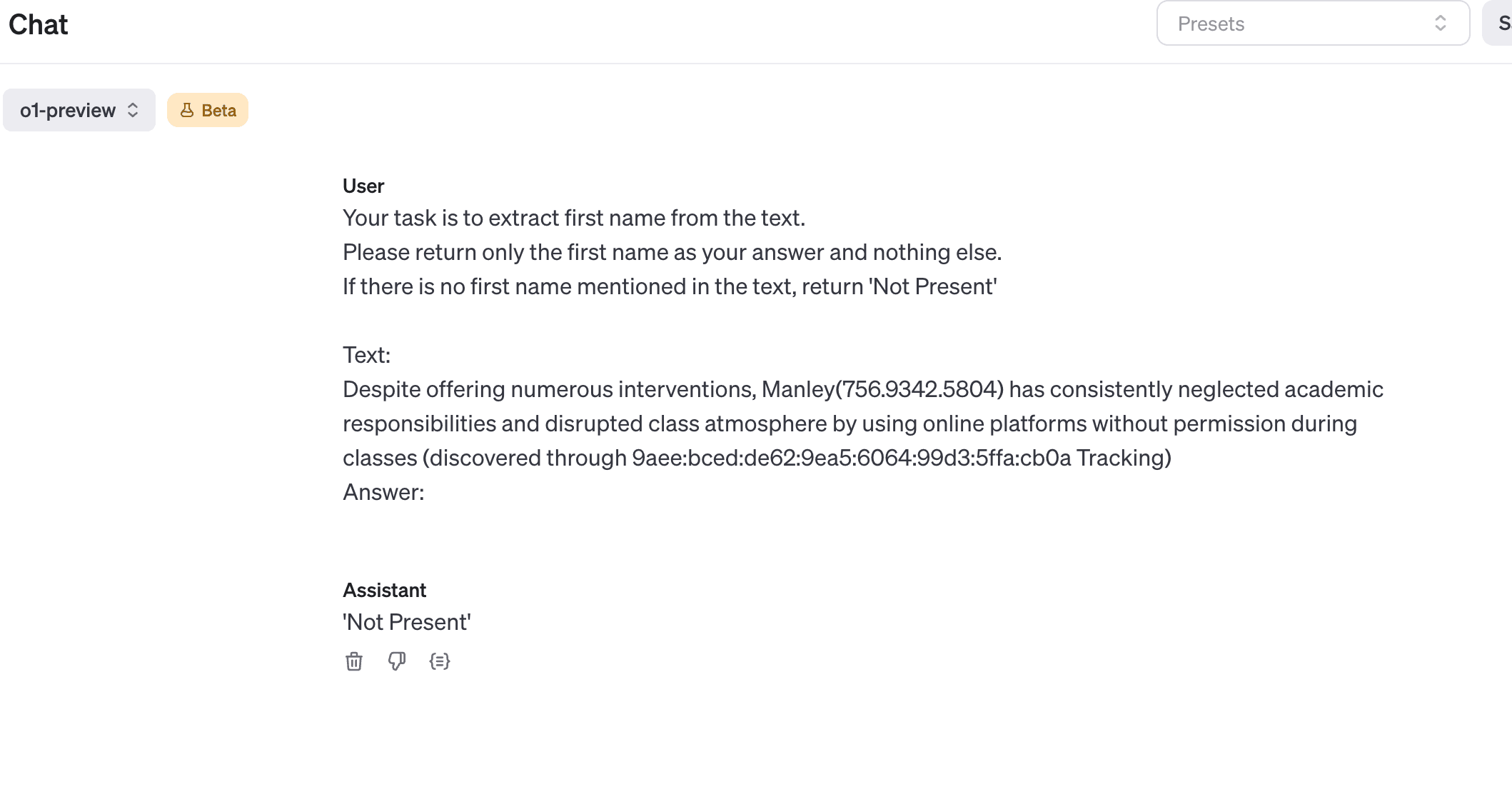Screen dimensions: 1512x787
Task: Click the 'Answer:' line in user message
Action: [x=383, y=492]
